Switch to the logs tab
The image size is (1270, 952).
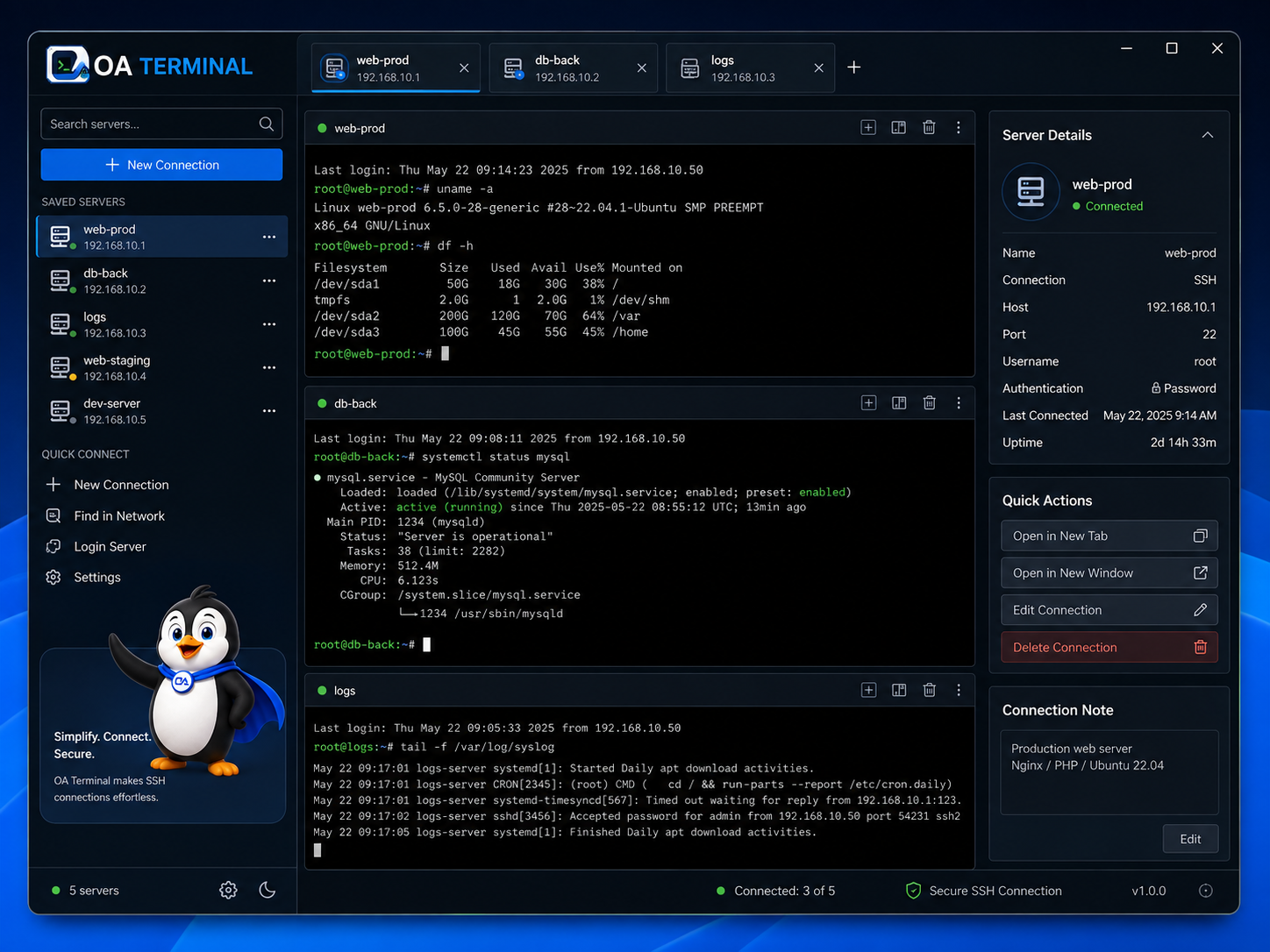click(x=751, y=67)
